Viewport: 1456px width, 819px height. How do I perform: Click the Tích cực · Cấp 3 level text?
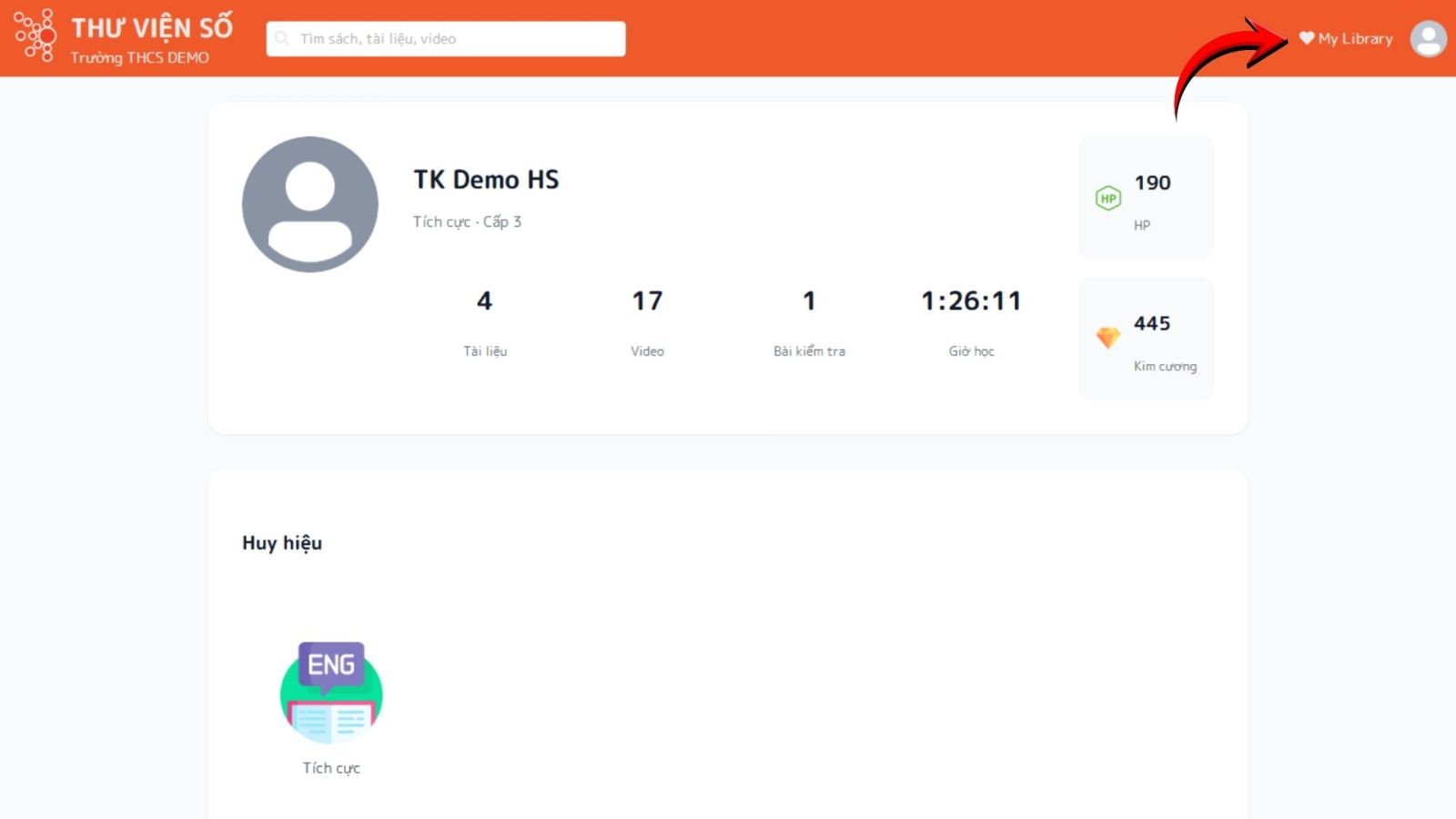point(467,221)
